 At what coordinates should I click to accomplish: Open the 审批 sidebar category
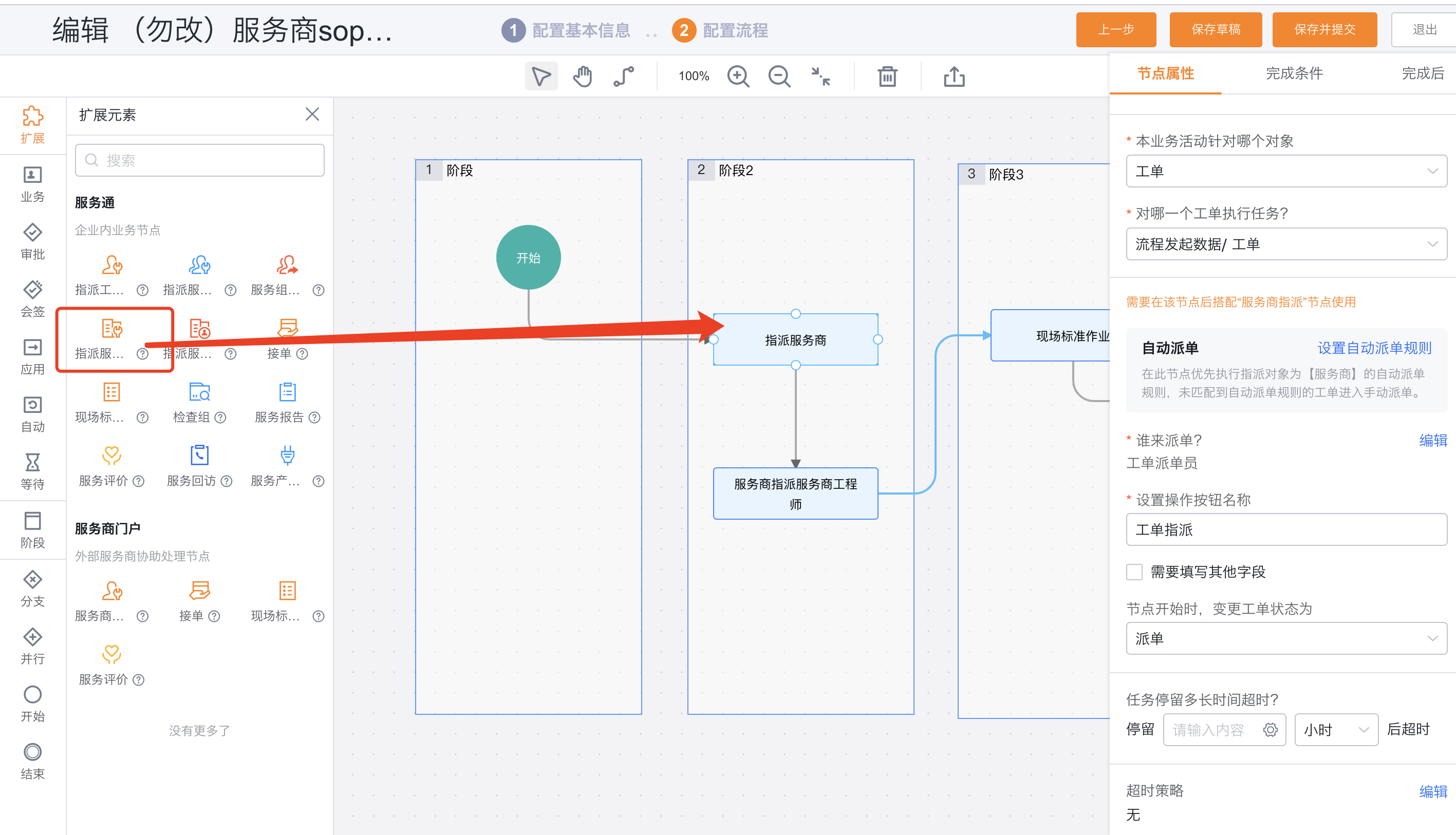coord(33,241)
